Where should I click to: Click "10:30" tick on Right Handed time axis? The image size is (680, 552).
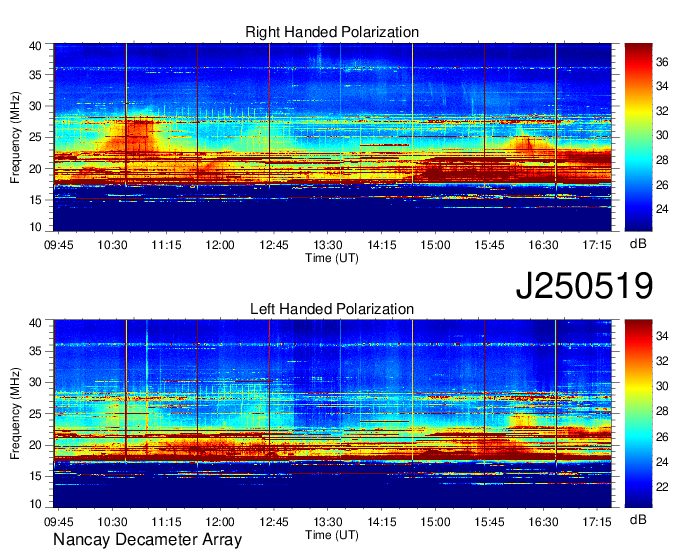pos(112,245)
